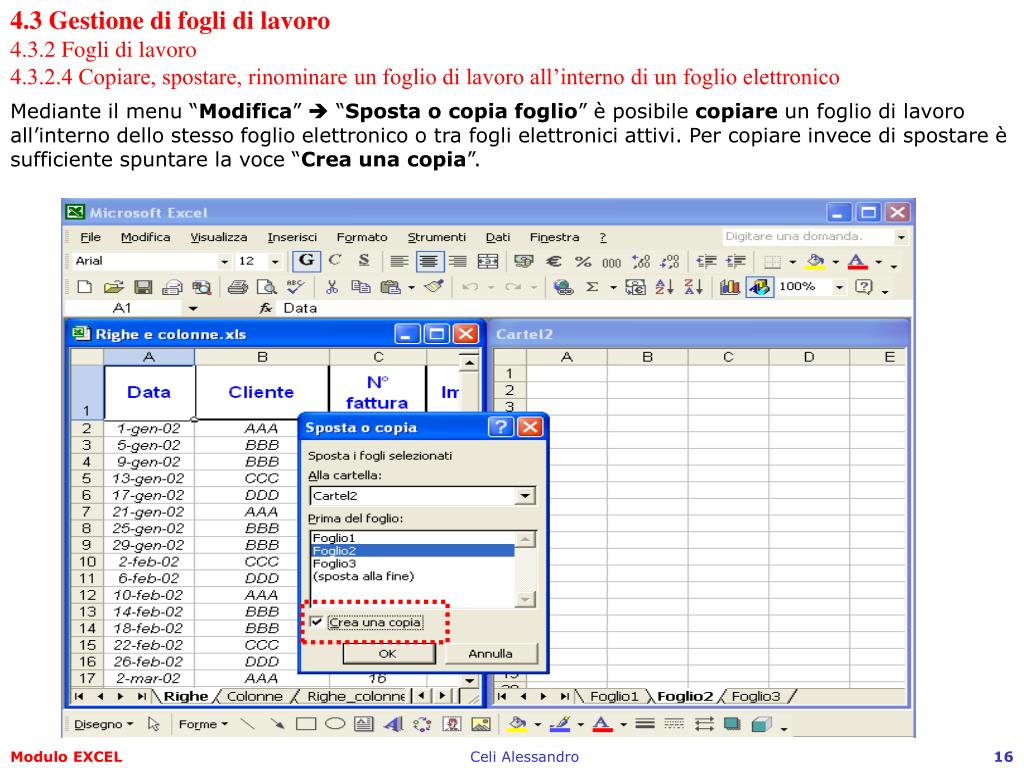Expand the paste options arrow

pos(411,287)
